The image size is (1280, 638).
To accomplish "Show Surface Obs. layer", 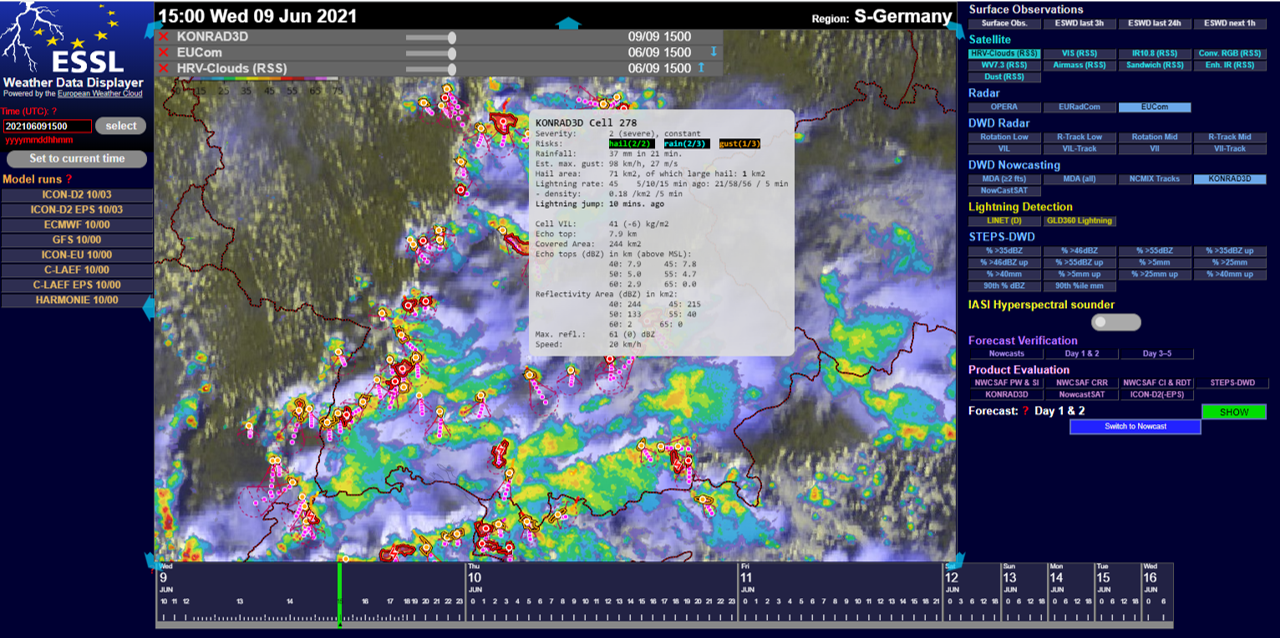I will coord(1004,23).
